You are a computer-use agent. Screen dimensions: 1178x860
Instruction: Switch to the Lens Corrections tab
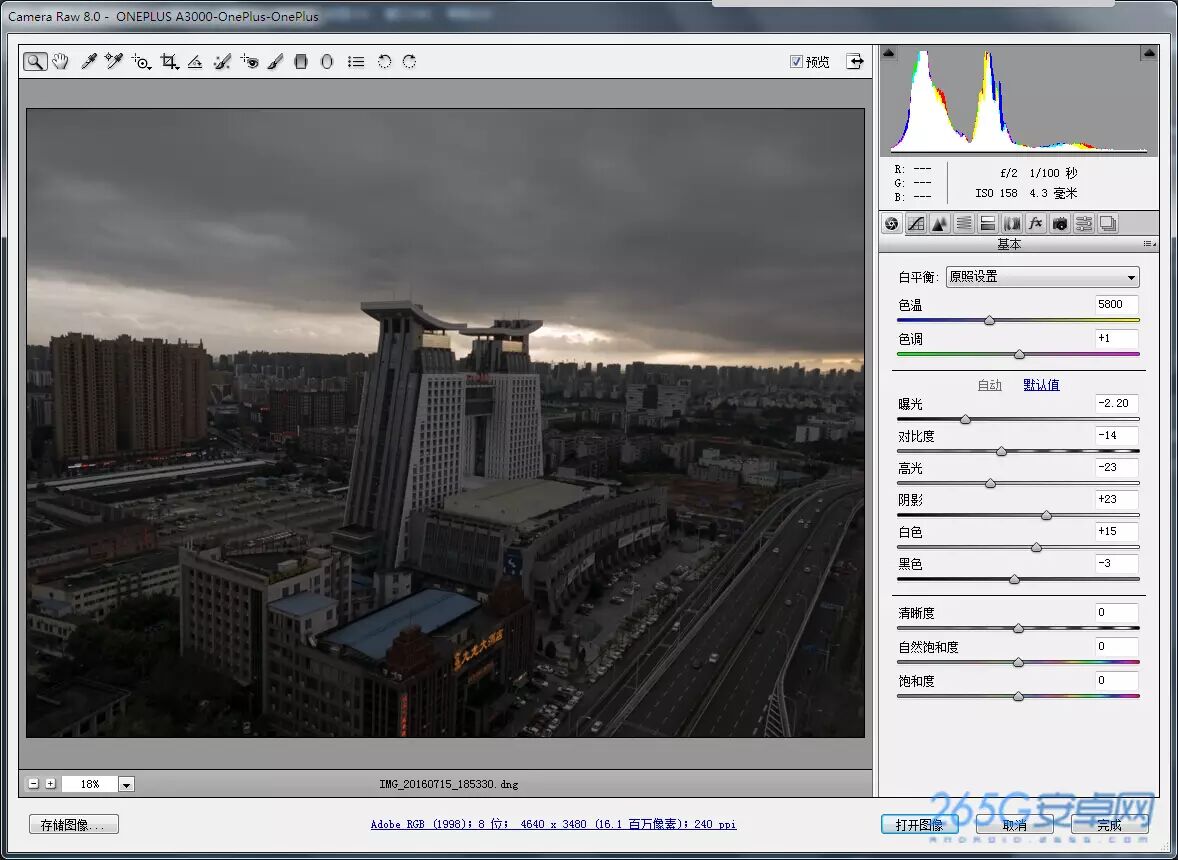coord(1012,223)
